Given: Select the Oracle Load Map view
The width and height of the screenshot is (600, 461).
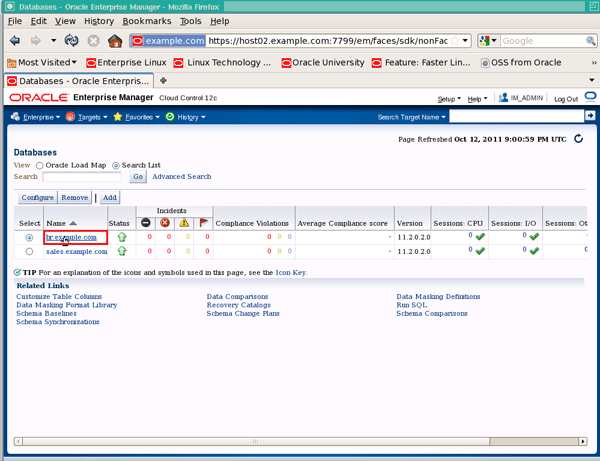Looking at the screenshot, I should point(39,166).
